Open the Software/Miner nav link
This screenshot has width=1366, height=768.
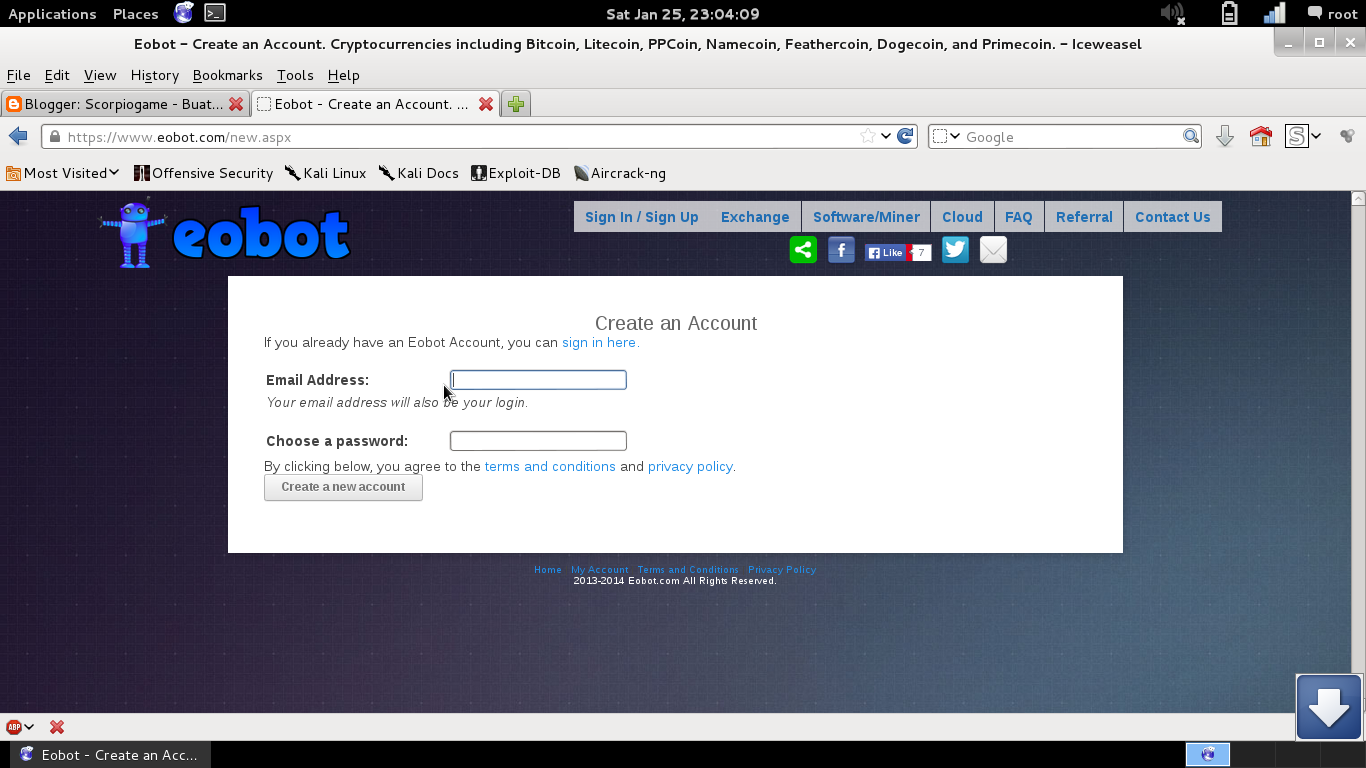pyautogui.click(x=866, y=217)
